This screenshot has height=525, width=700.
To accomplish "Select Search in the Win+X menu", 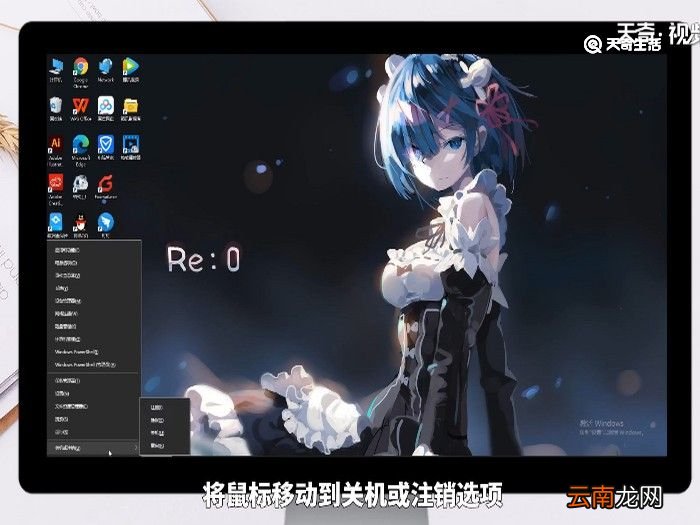I will click(x=94, y=420).
